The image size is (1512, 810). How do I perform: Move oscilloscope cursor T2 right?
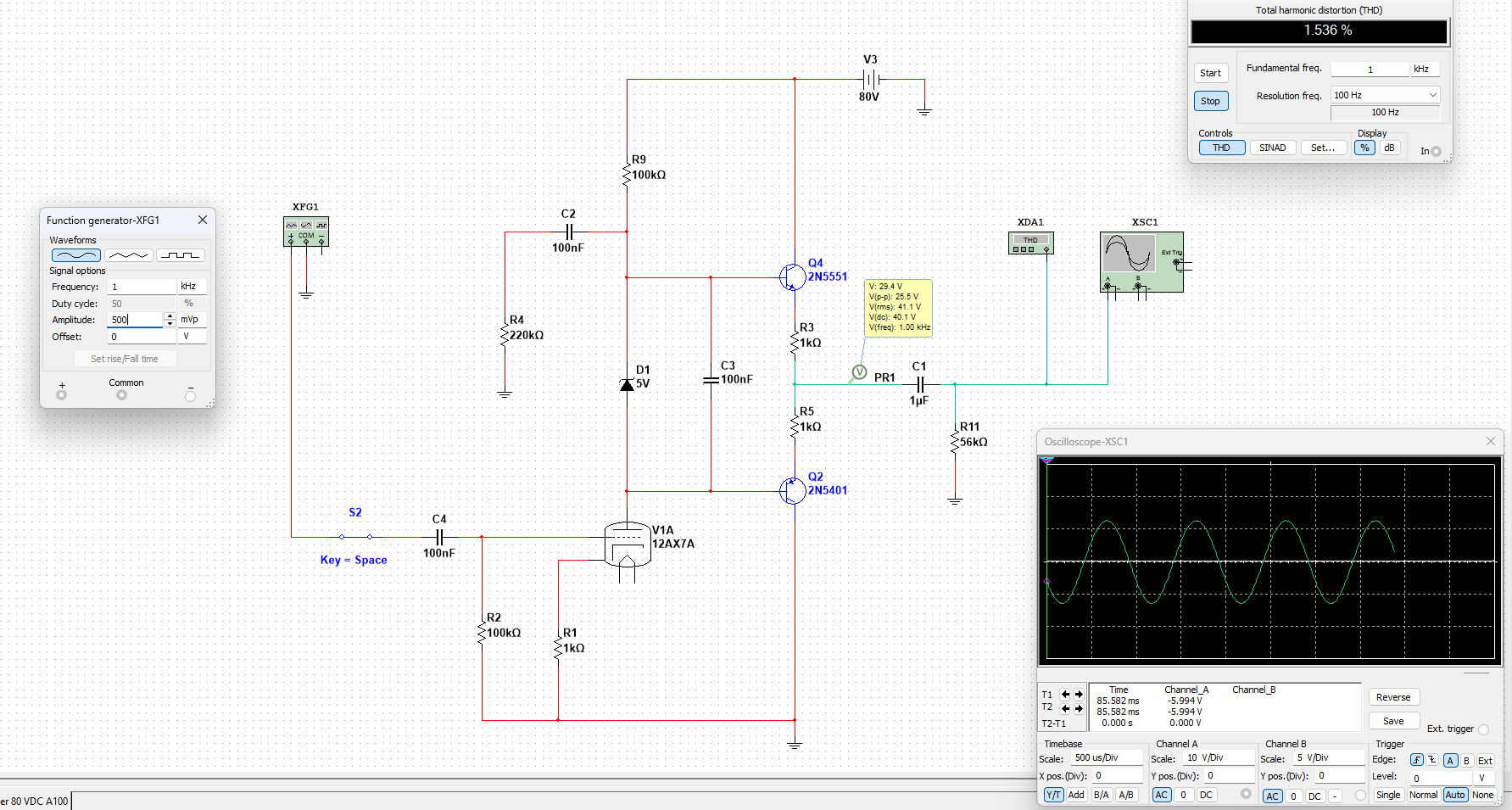1079,708
